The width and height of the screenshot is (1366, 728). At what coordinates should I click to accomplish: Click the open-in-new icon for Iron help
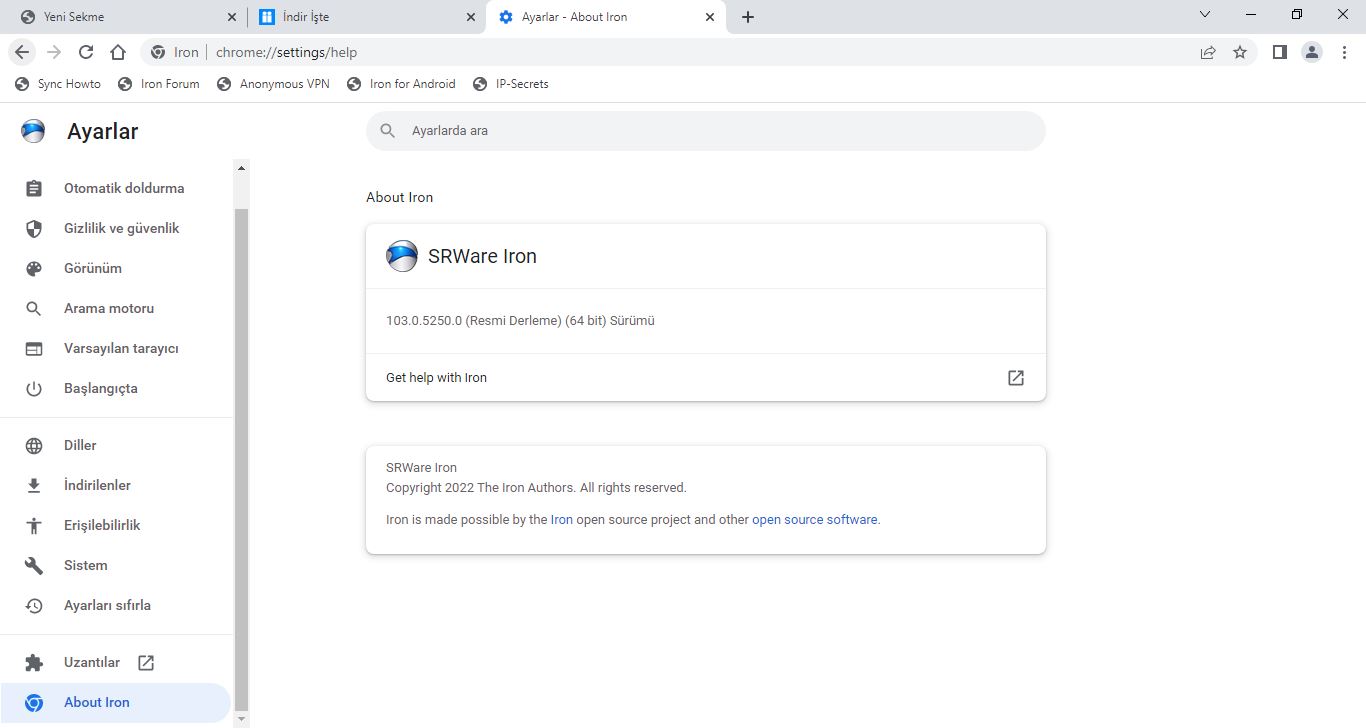(x=1016, y=378)
